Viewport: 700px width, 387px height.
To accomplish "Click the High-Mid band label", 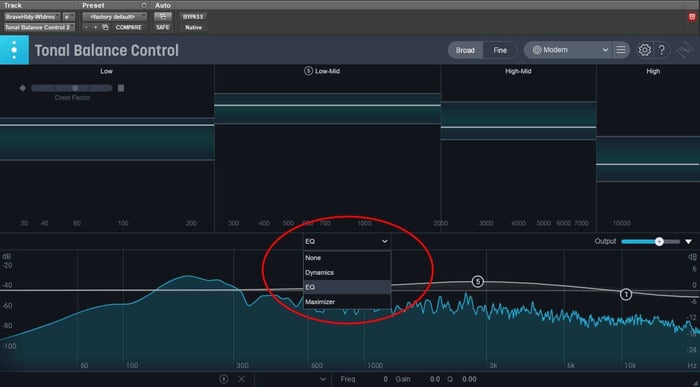I will (518, 71).
